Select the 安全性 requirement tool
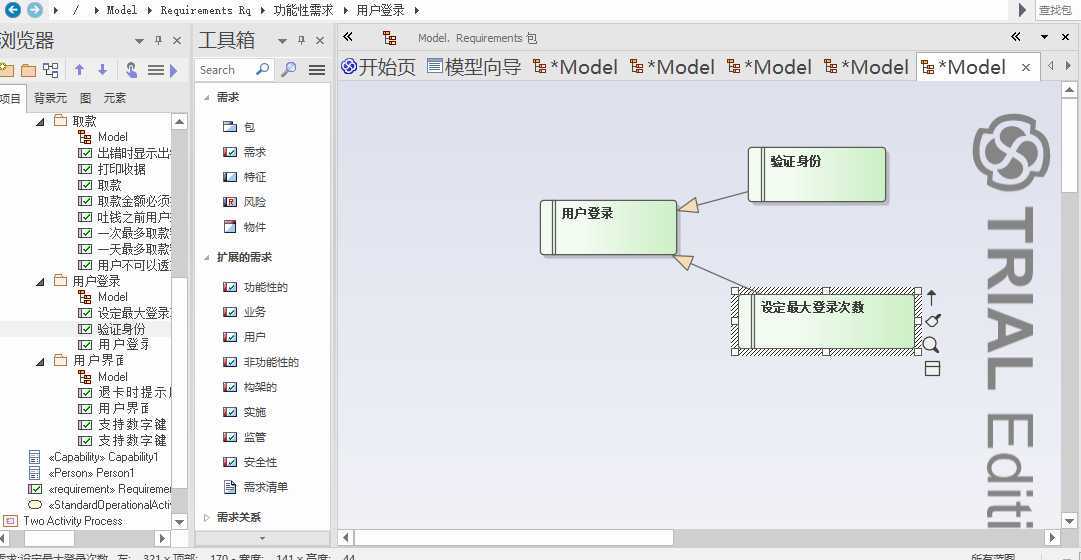The width and height of the screenshot is (1081, 560). (x=250, y=462)
